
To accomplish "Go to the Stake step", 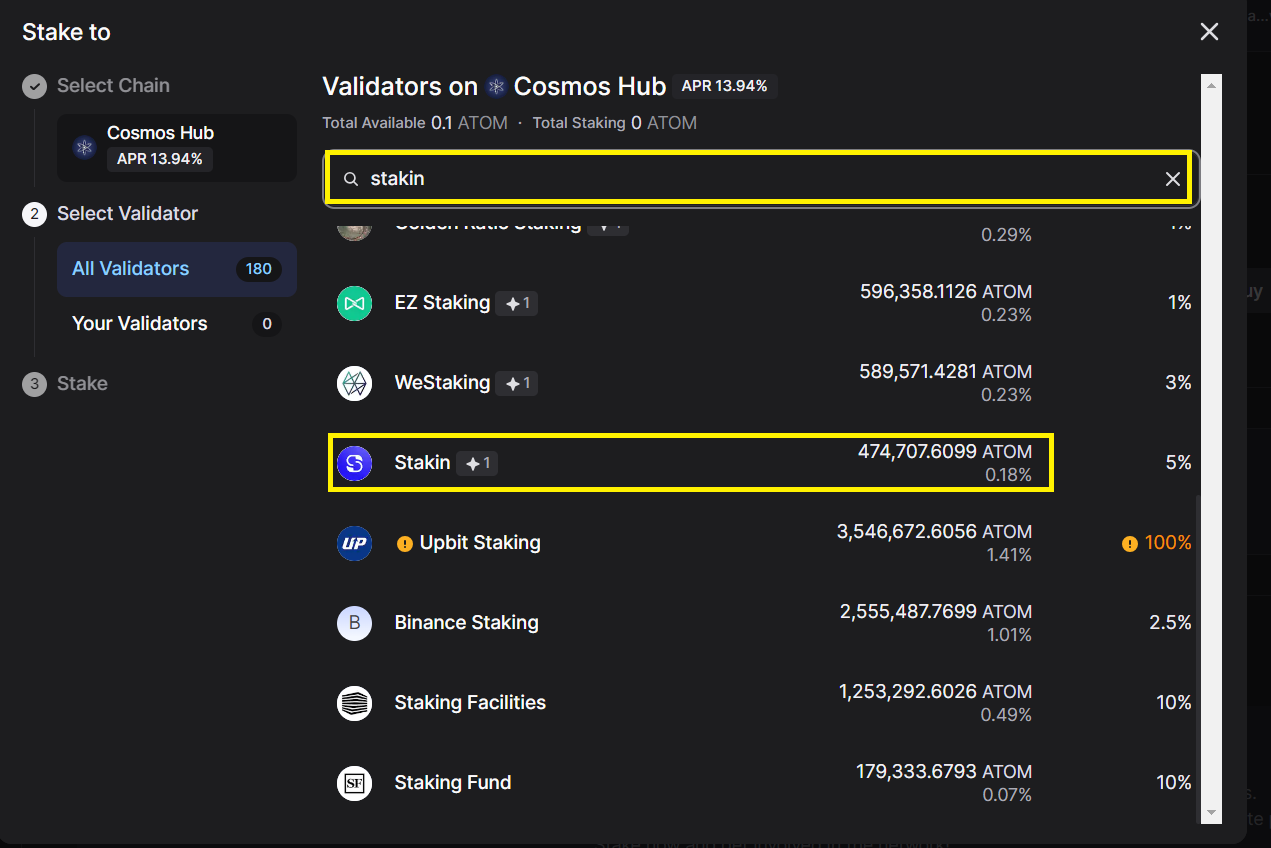I will [x=82, y=384].
